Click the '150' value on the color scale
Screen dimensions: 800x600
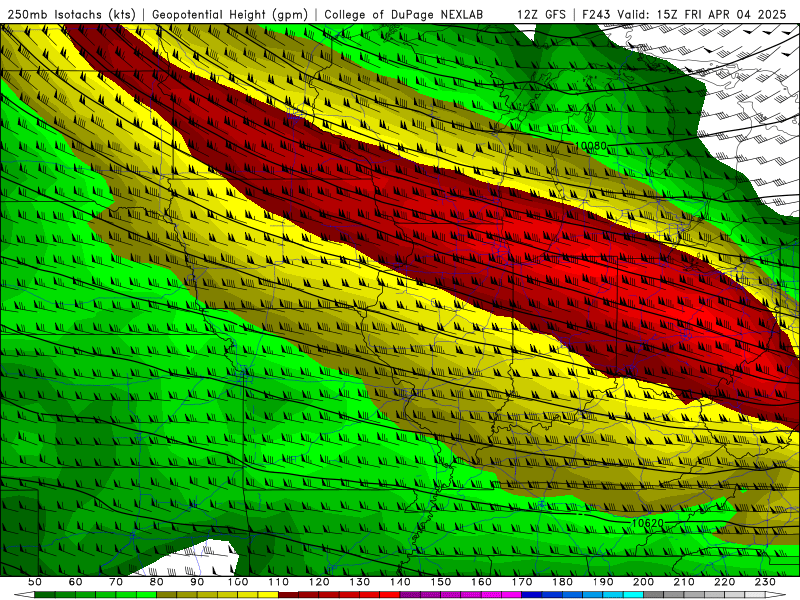coord(441,582)
